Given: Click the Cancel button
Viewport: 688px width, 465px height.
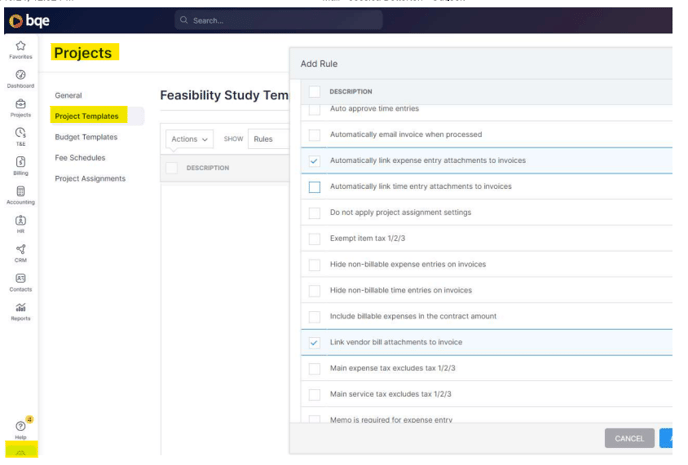Looking at the screenshot, I should (x=629, y=438).
